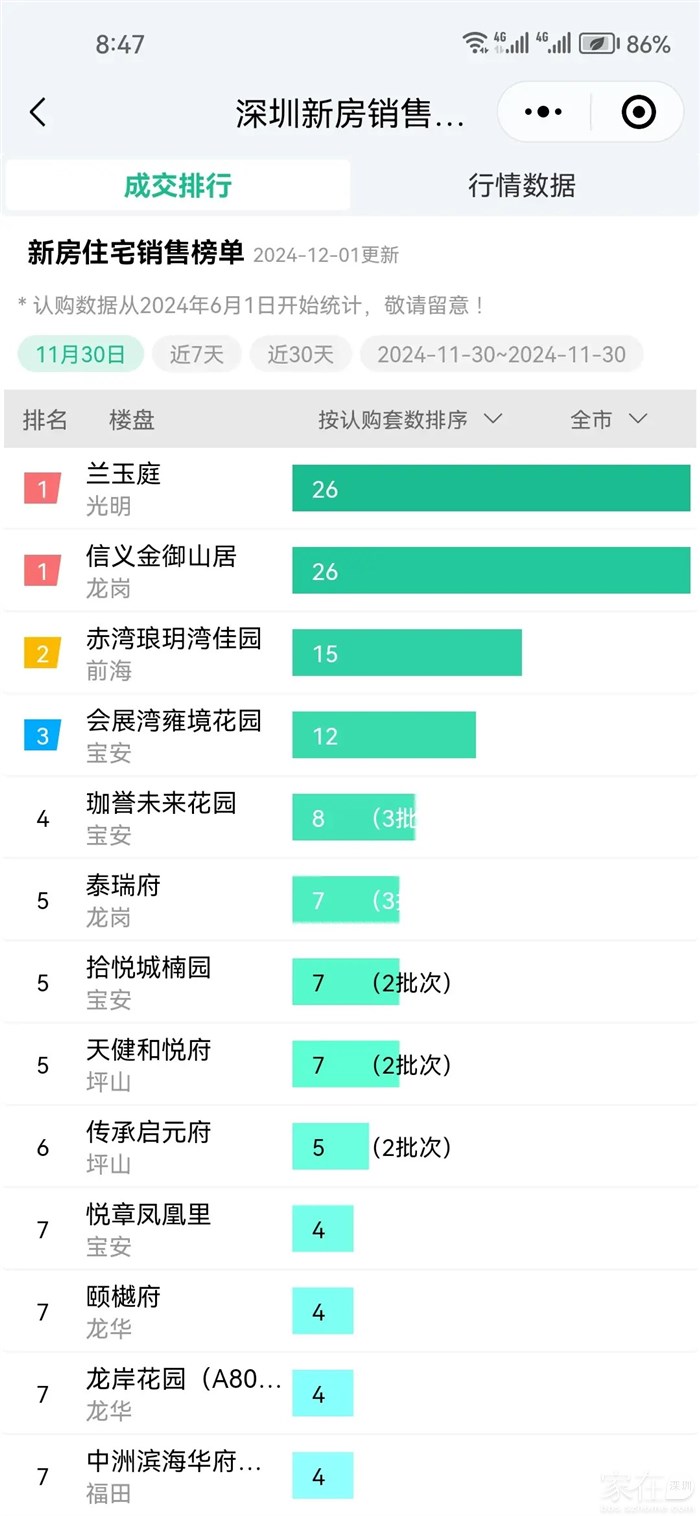Viewport: 700px width, 1516px height.
Task: Tap the red rank 1 badge for 兰玉庭
Action: pyautogui.click(x=42, y=489)
